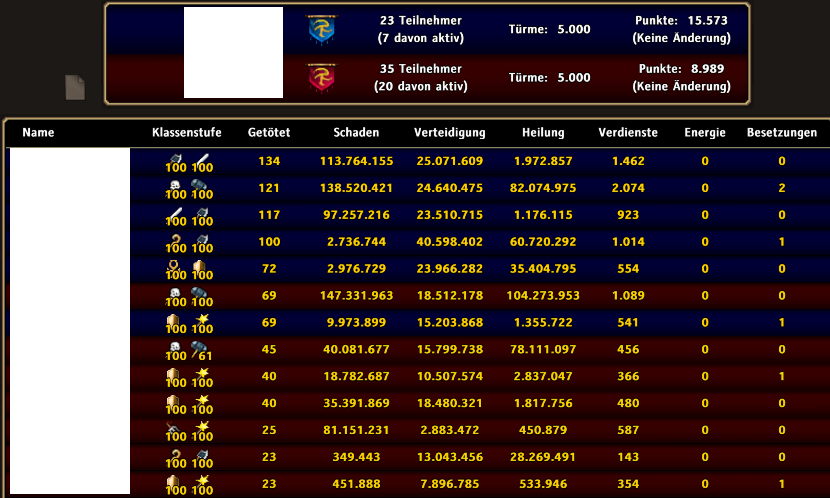Click the defense value 2.883.472

coord(449,430)
